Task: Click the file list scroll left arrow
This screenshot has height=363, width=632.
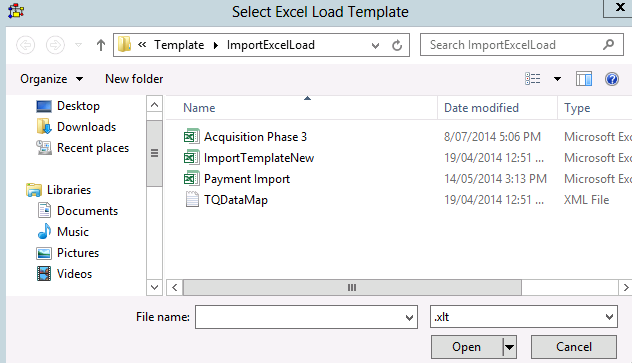Action: (x=175, y=288)
